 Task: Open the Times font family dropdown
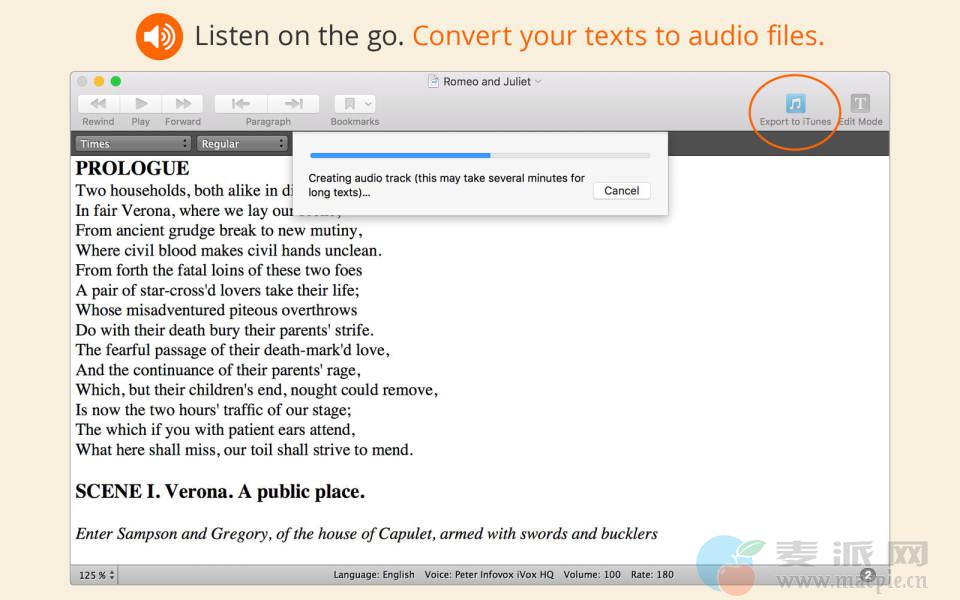(x=133, y=144)
